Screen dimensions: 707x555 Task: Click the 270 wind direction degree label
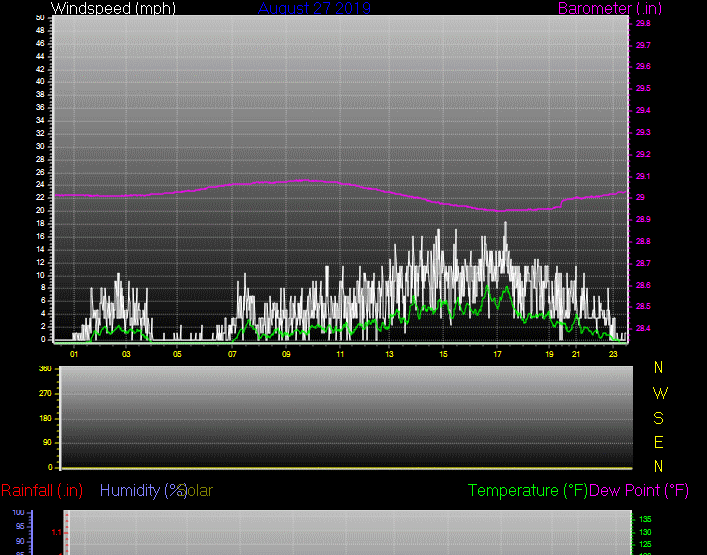tap(46, 394)
